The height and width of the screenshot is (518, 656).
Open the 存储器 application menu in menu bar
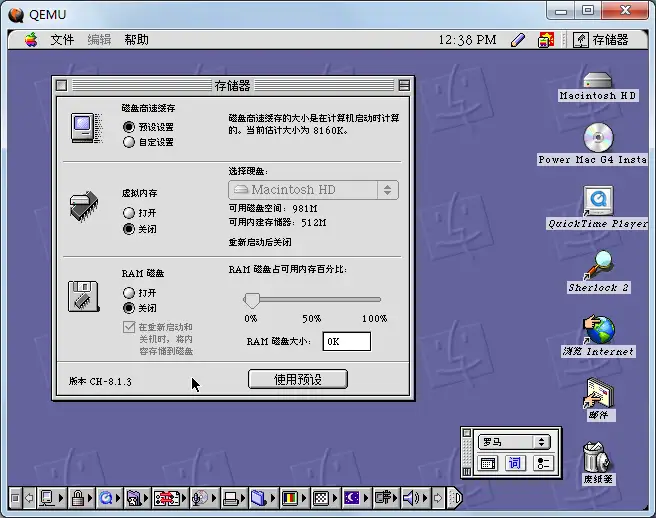(x=601, y=40)
